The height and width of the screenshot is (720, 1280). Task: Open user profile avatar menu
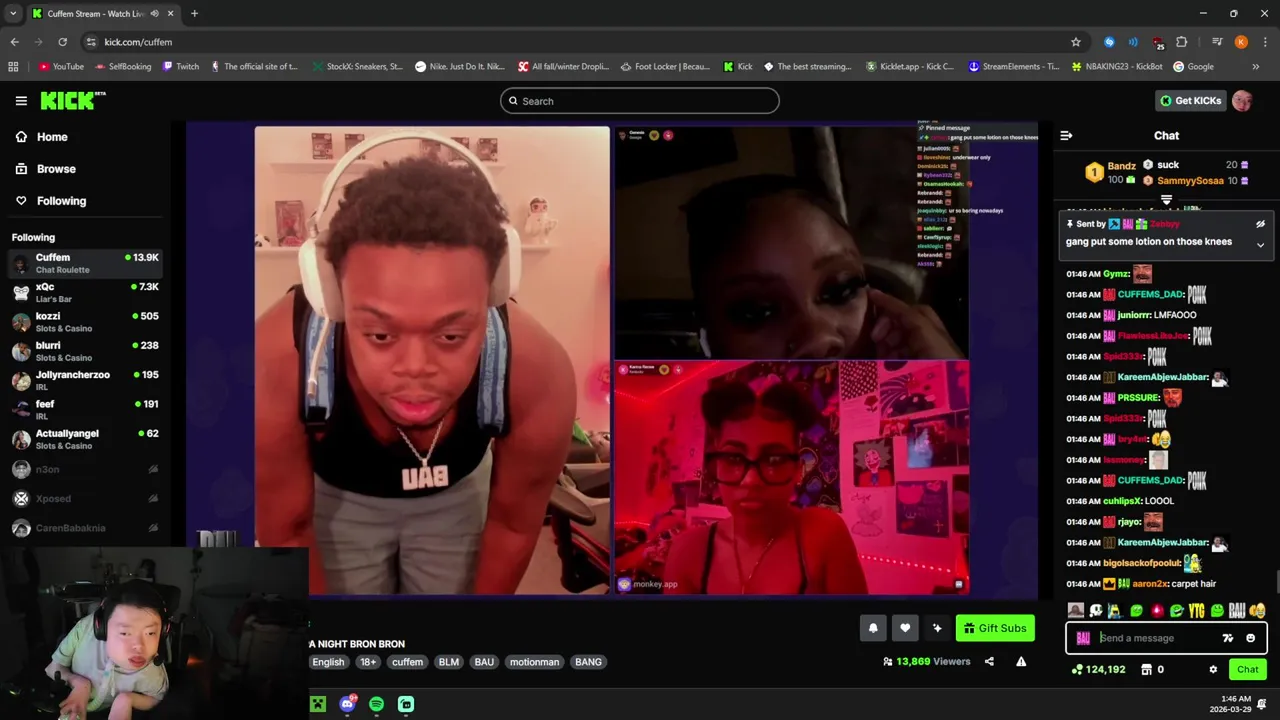(x=1242, y=101)
